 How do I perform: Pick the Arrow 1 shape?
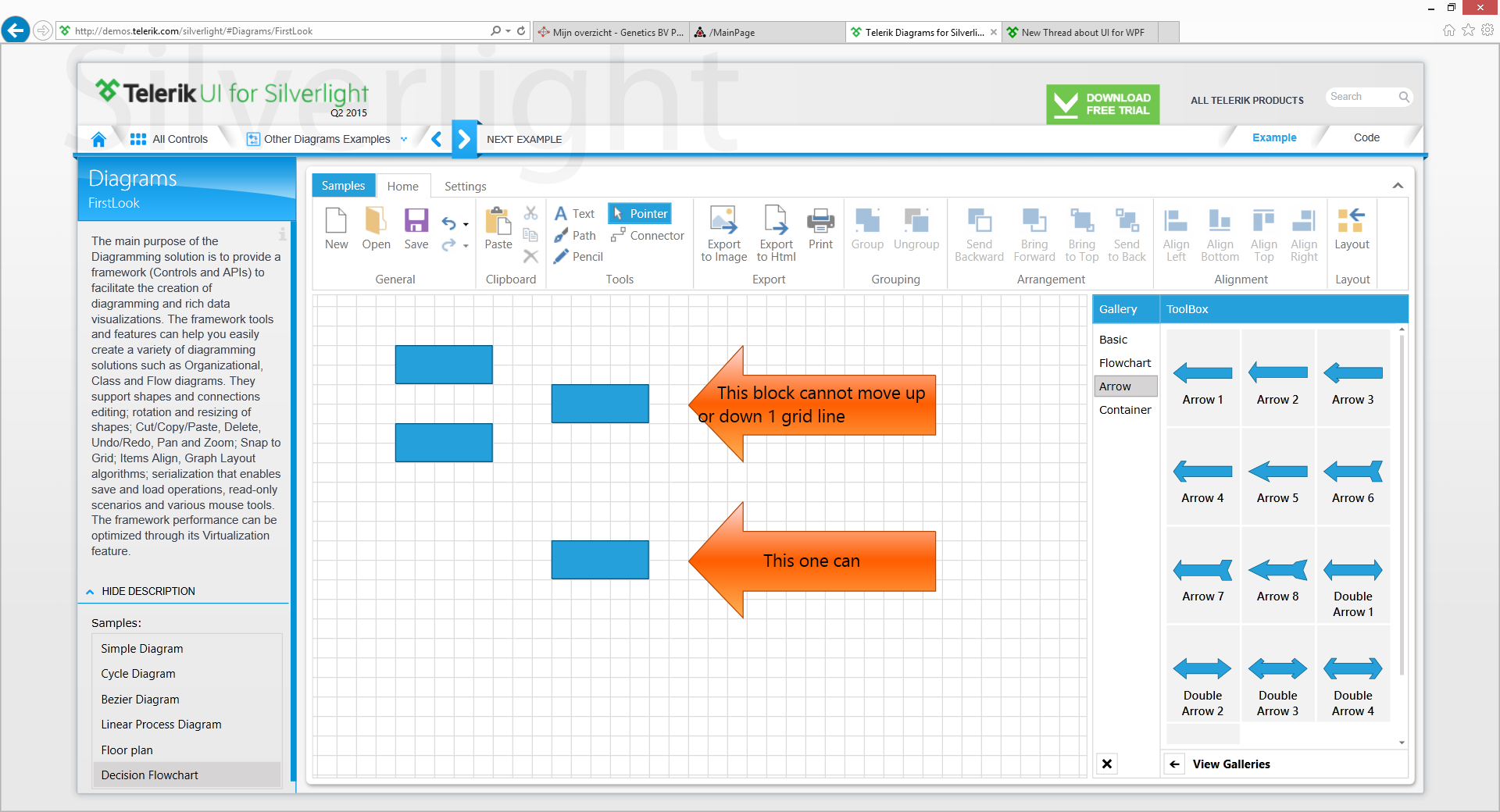[1202, 378]
